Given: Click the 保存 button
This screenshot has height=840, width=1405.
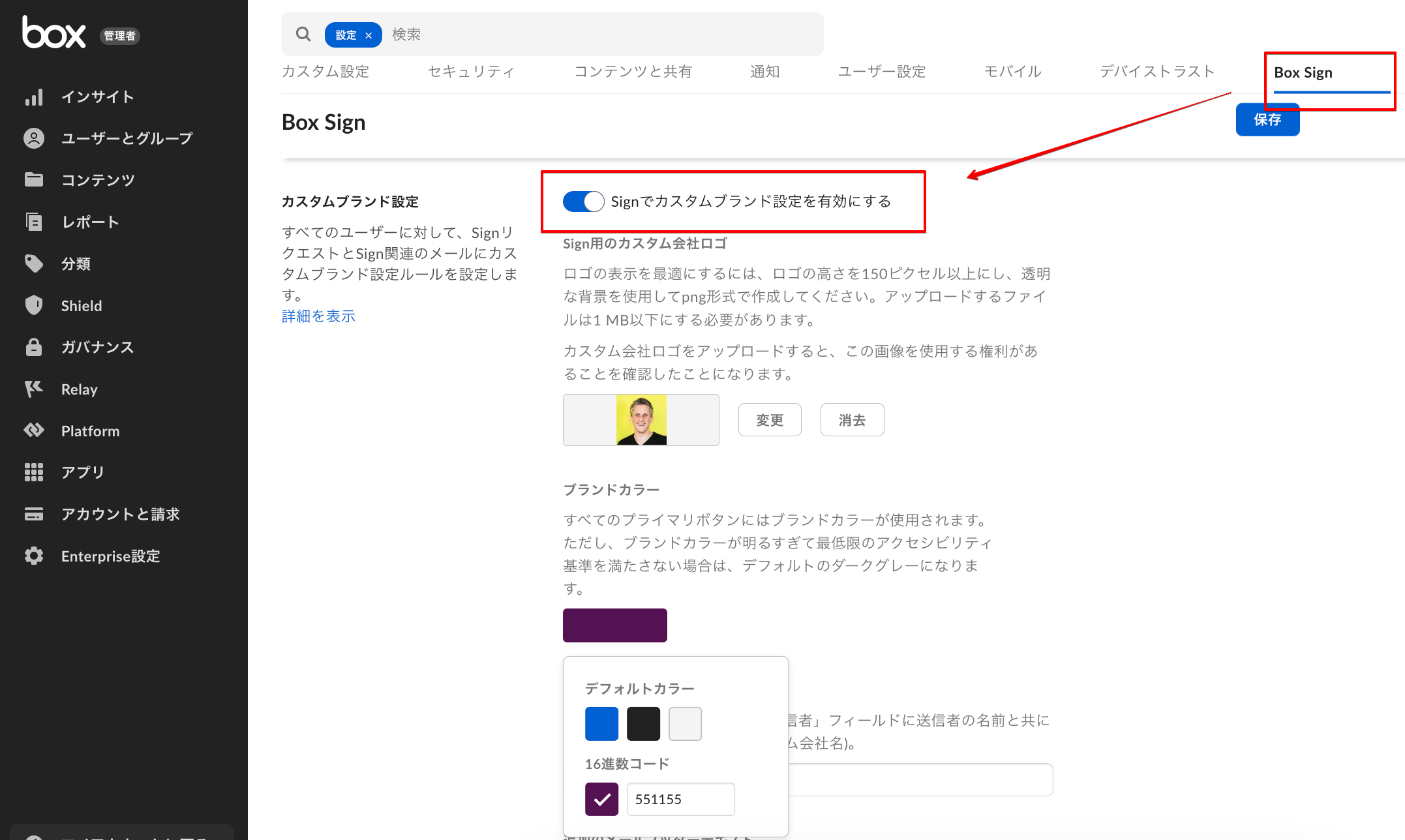Looking at the screenshot, I should coord(1267,119).
